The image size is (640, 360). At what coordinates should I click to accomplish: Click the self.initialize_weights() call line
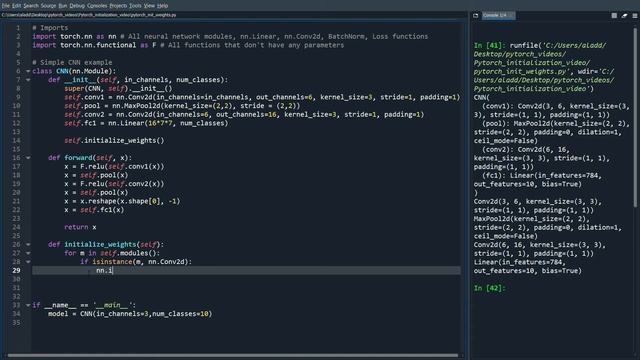click(x=114, y=140)
